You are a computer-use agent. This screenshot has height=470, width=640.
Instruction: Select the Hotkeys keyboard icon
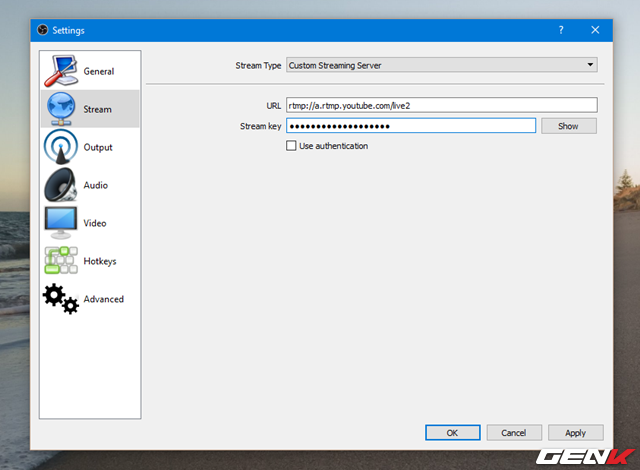[x=61, y=261]
